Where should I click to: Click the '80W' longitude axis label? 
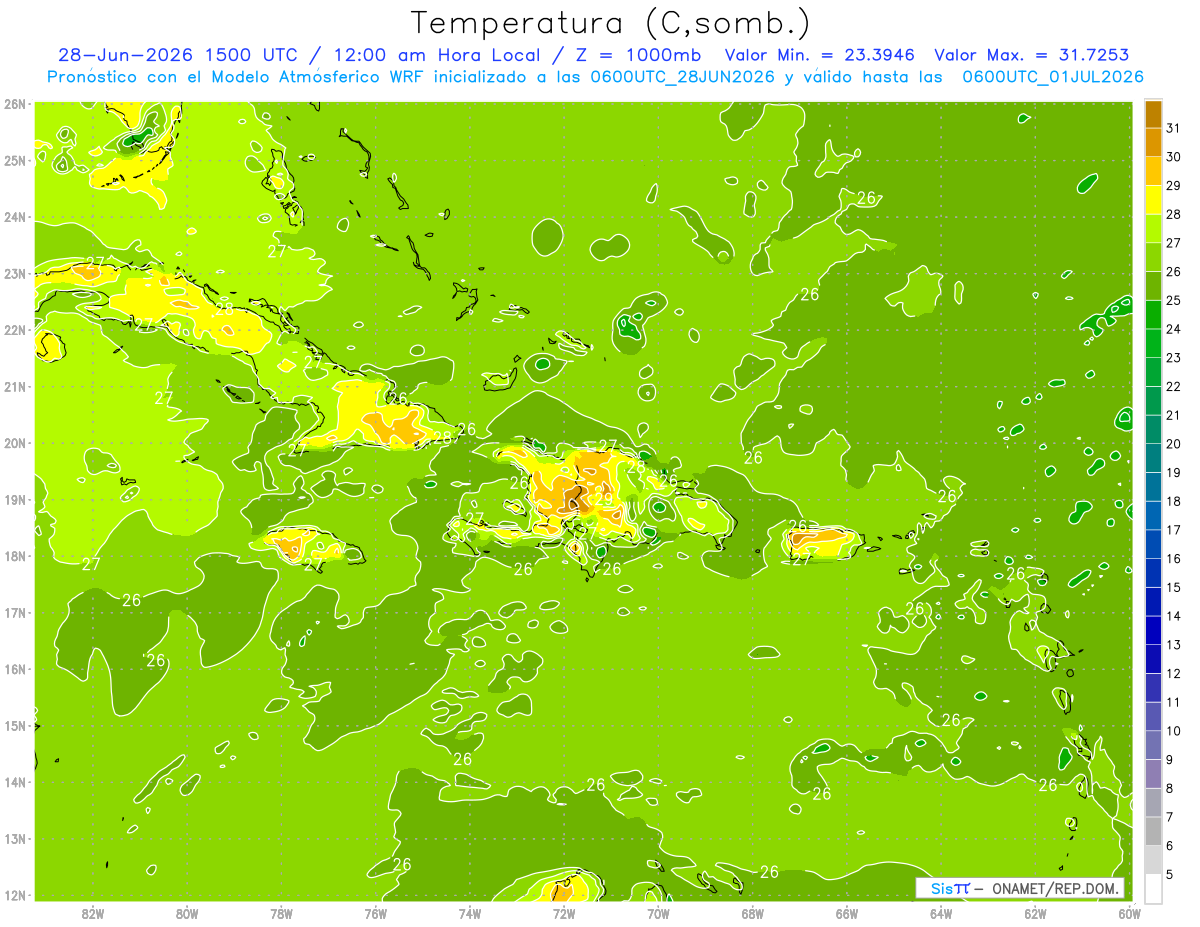pyautogui.click(x=187, y=913)
